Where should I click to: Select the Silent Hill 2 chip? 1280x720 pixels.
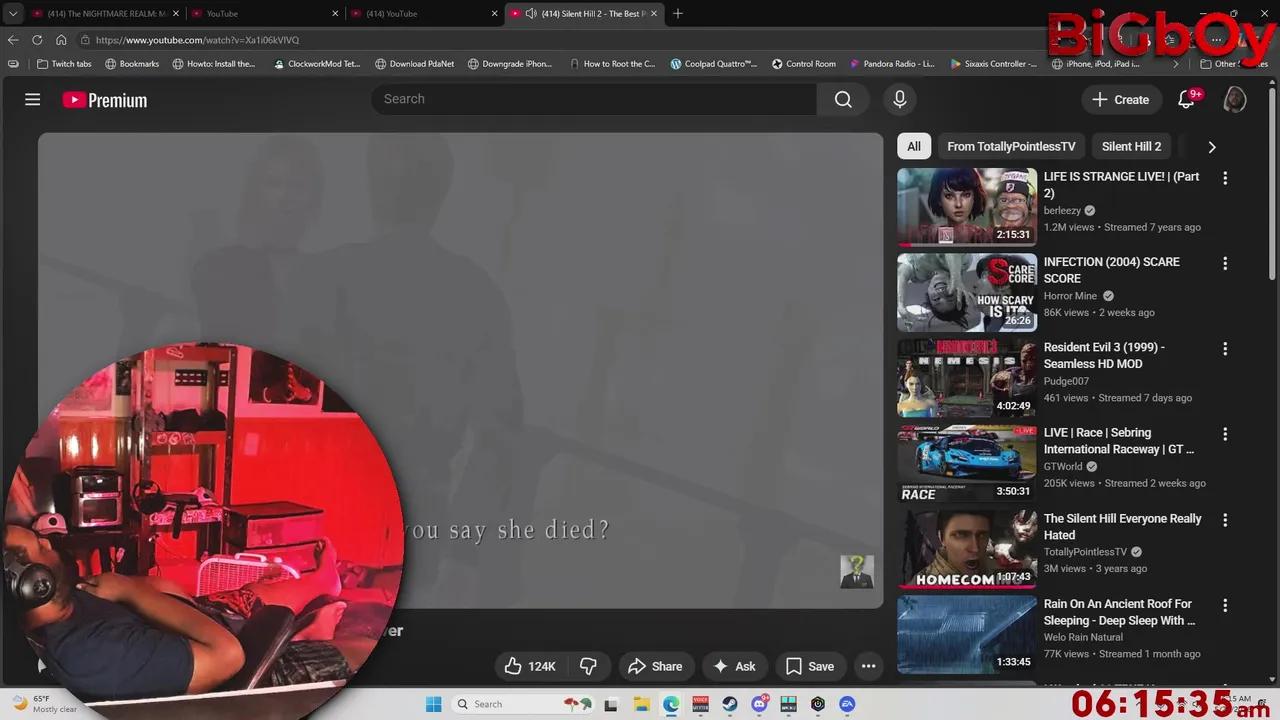[1131, 146]
